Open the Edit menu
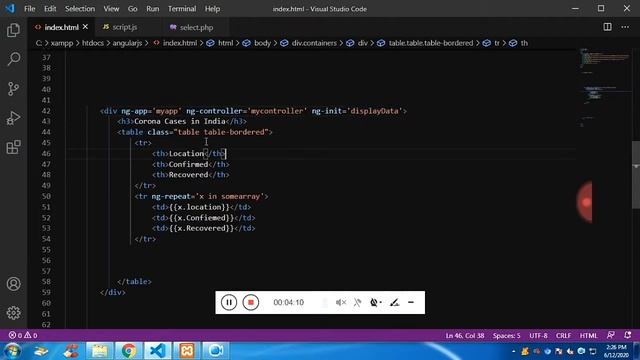The image size is (640, 360). pos(50,9)
